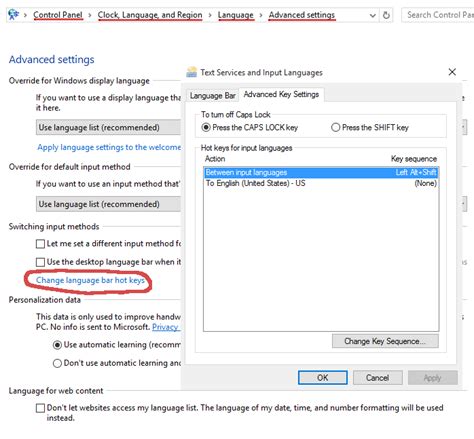Click the Text Services dialog title icon
The height and width of the screenshot is (439, 474).
point(192,72)
